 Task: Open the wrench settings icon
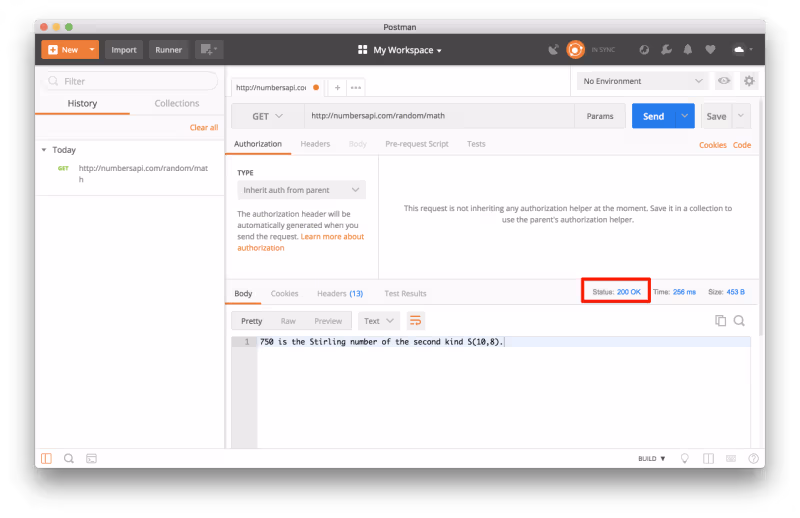point(666,50)
